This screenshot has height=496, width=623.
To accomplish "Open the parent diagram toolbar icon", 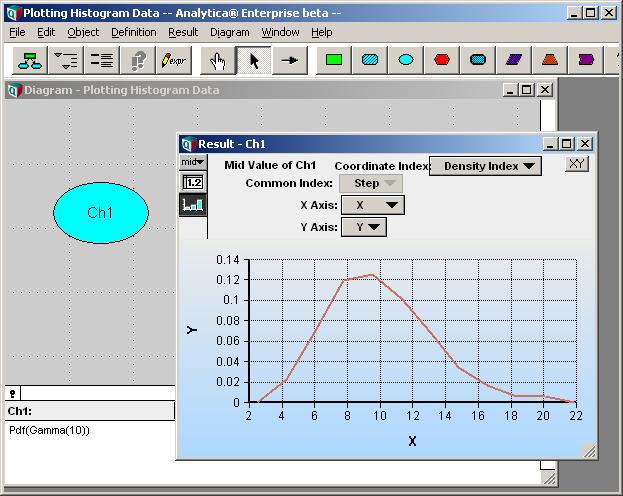I will pyautogui.click(x=30, y=60).
